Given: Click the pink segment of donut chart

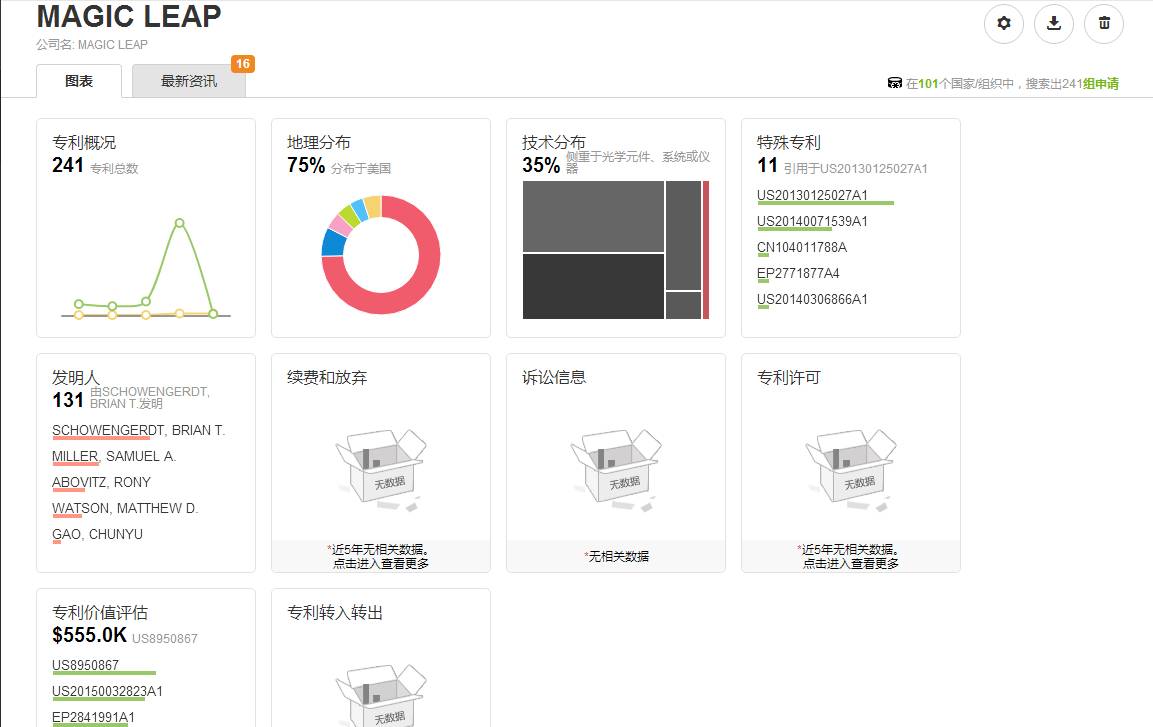Looking at the screenshot, I should 340,224.
